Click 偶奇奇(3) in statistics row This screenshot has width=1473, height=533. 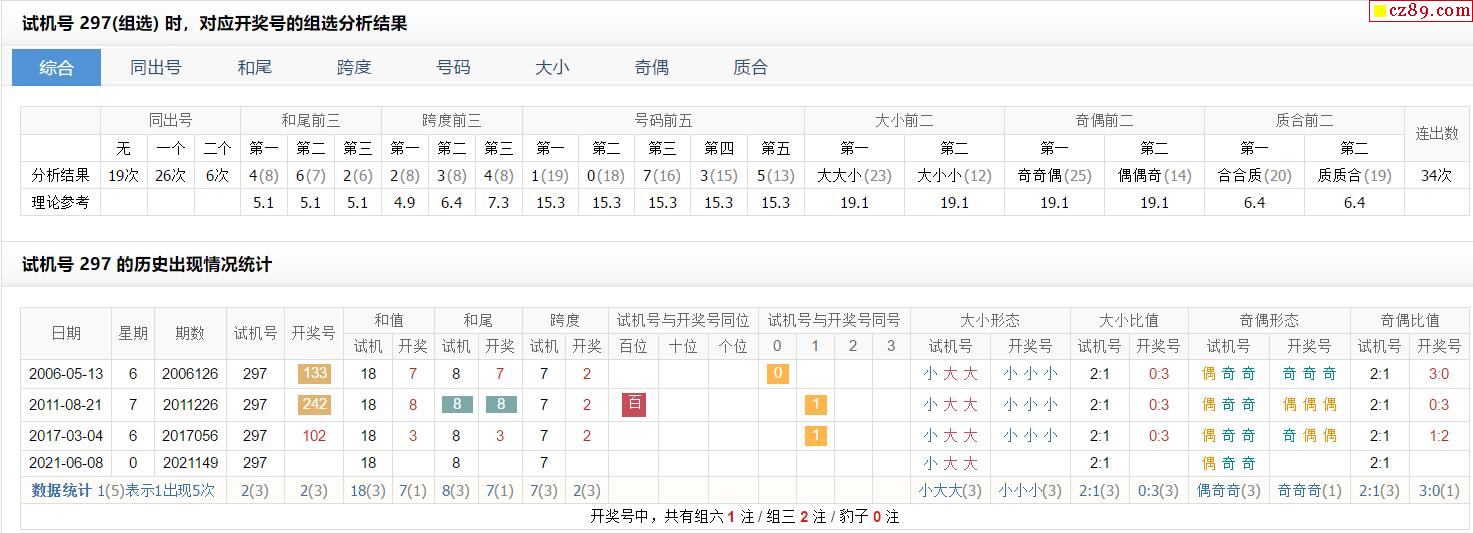click(x=1229, y=491)
